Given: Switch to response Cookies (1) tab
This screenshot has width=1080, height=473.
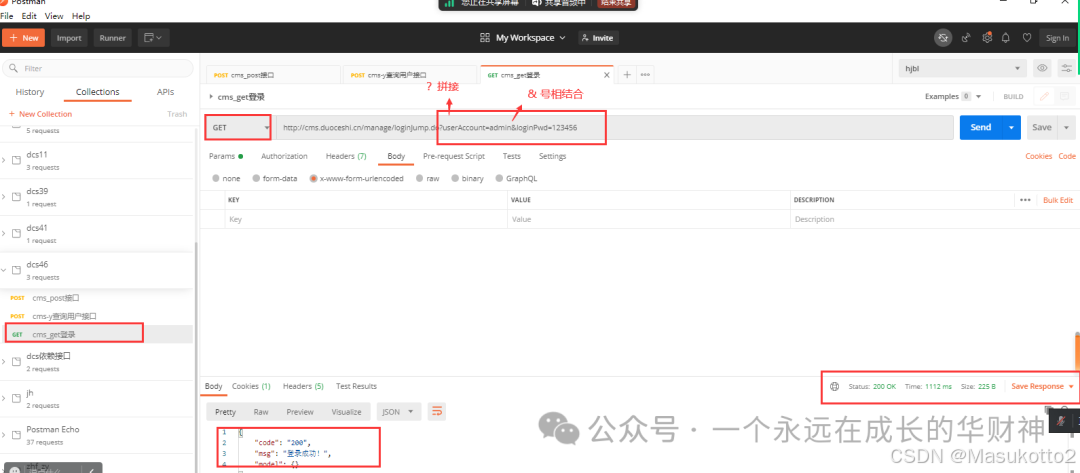Looking at the screenshot, I should (x=251, y=386).
